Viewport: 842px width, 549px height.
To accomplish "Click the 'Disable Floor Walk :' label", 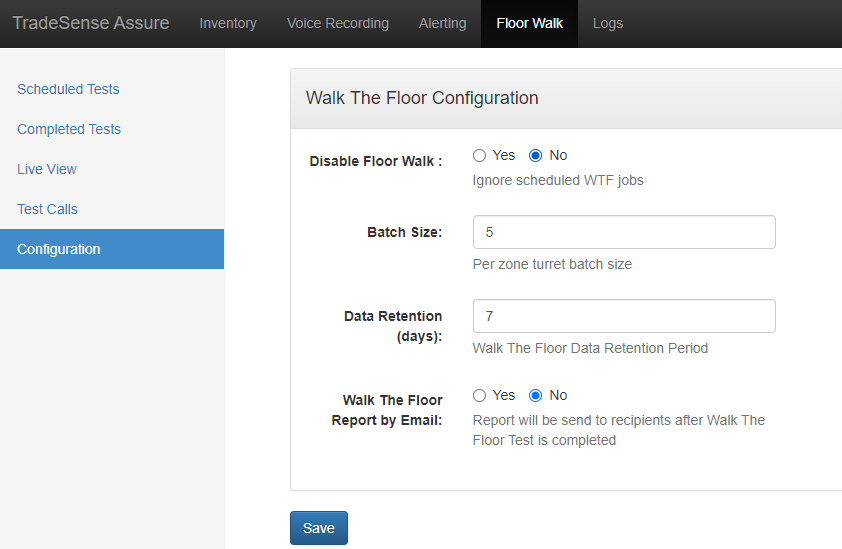I will [x=376, y=161].
